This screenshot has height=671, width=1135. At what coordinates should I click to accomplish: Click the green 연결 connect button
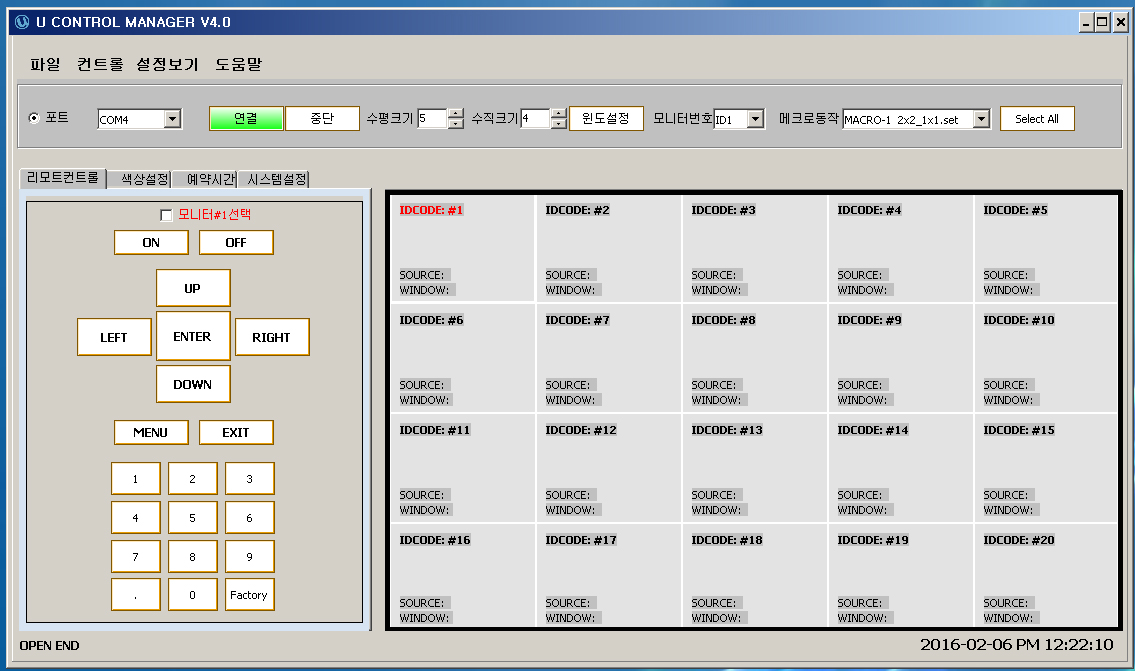(246, 119)
